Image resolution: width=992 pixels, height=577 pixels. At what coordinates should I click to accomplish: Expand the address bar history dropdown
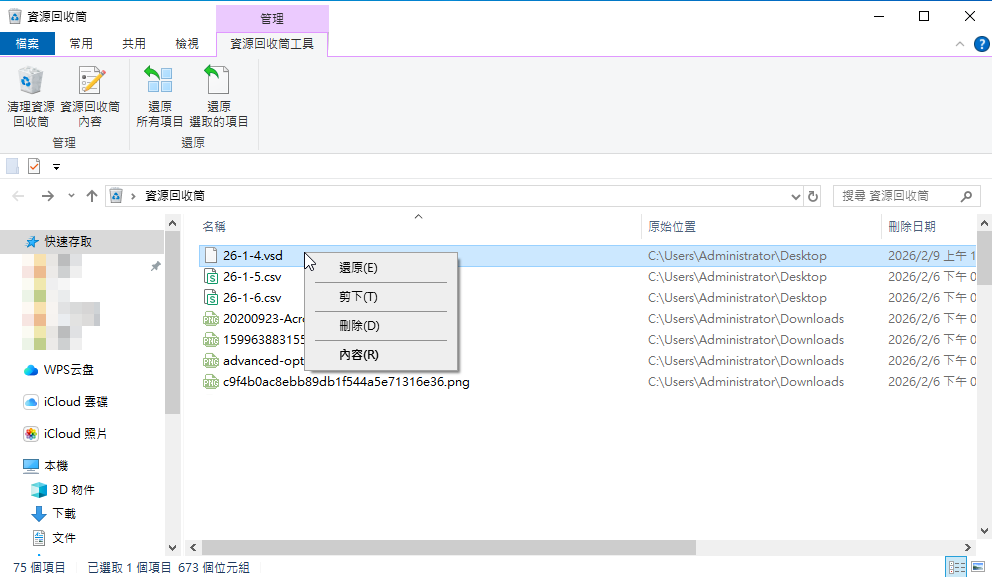point(796,196)
